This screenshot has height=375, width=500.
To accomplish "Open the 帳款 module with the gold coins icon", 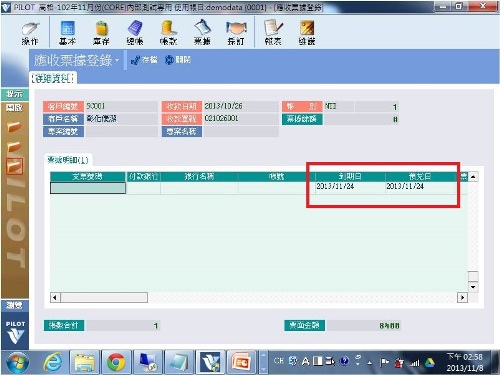I will coord(168,33).
